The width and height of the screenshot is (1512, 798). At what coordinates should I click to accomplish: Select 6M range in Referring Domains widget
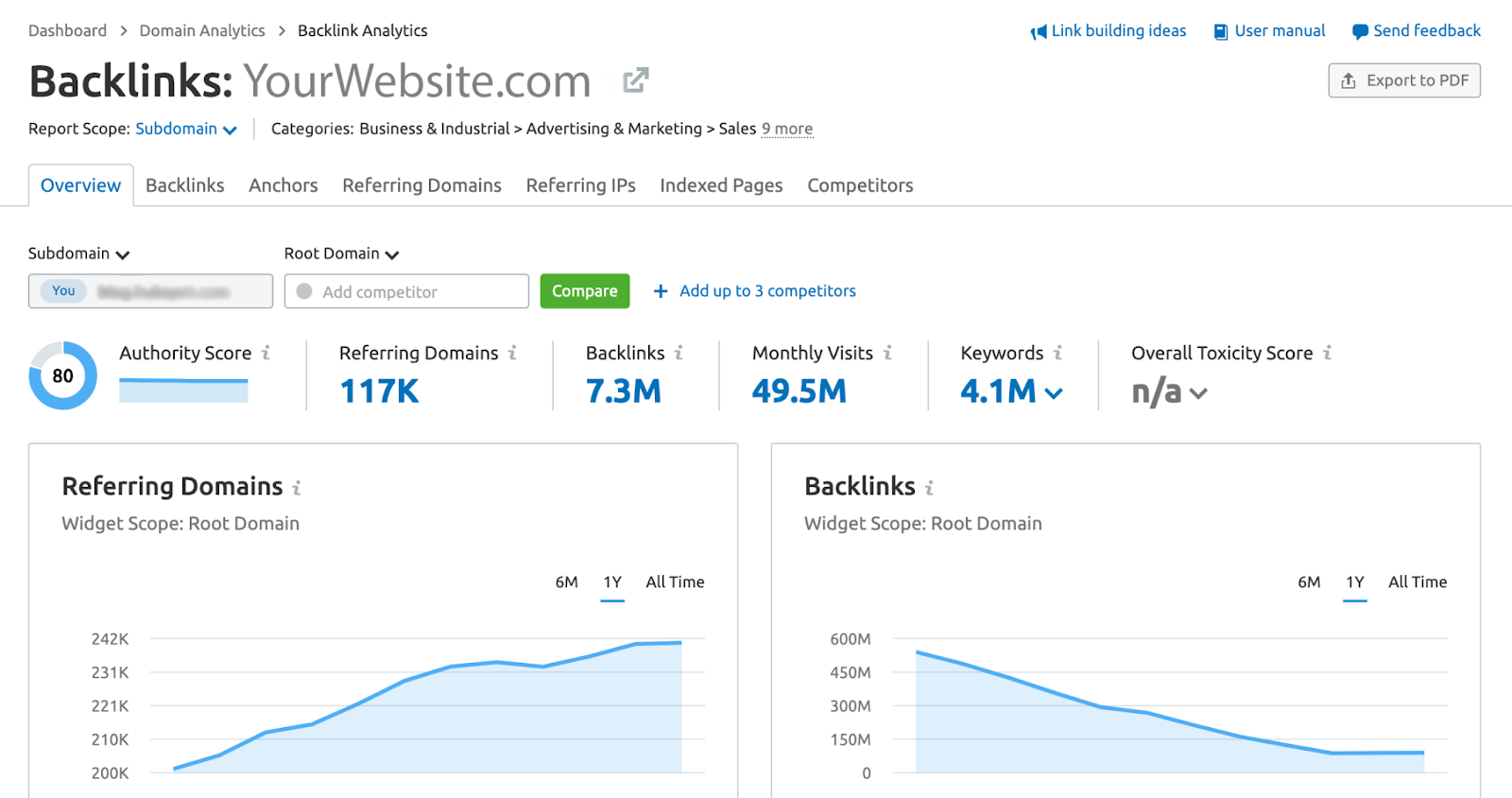(x=567, y=582)
